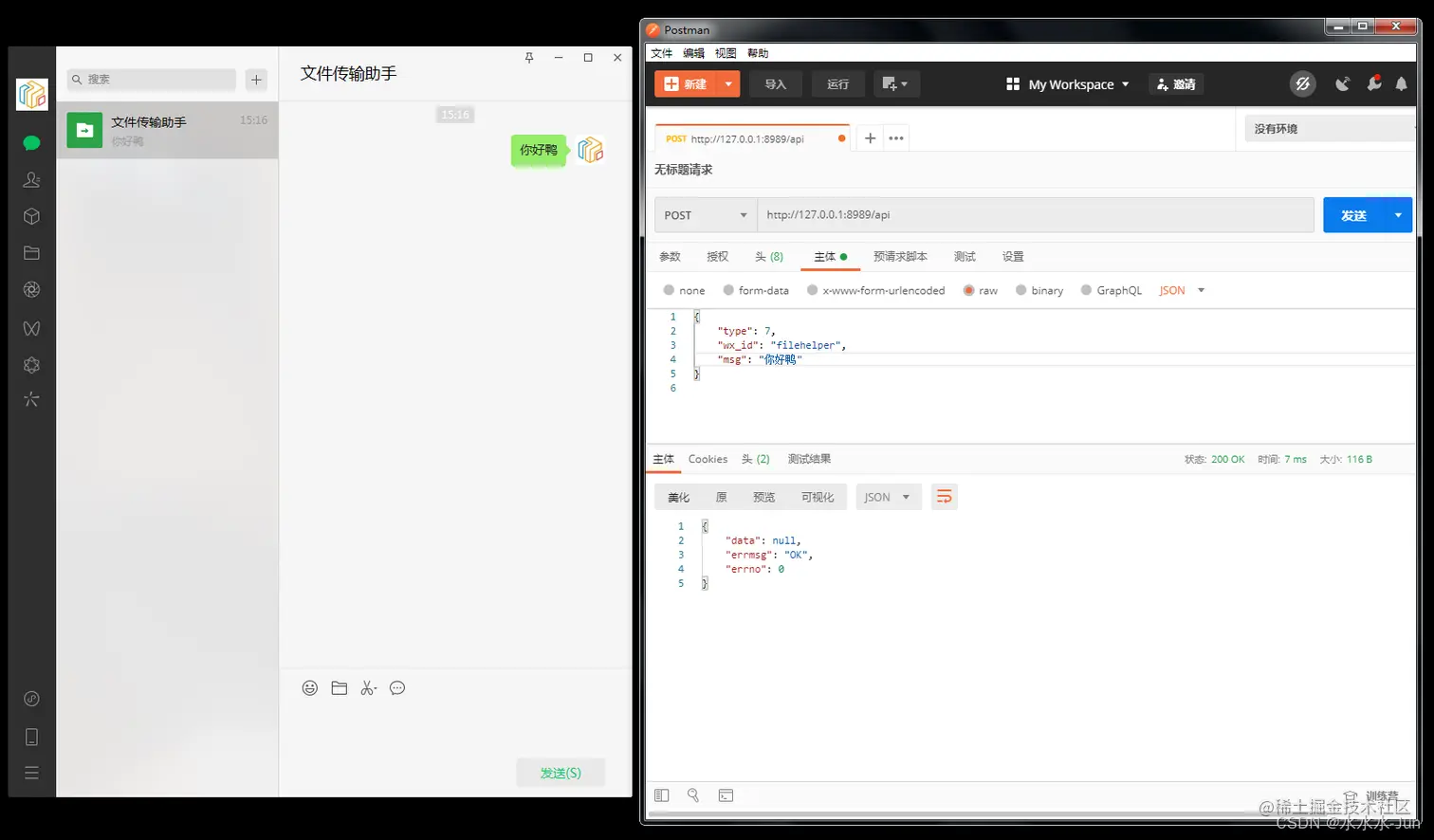The width and height of the screenshot is (1434, 840).
Task: Expand the My Workspace dropdown
Action: point(1068,83)
